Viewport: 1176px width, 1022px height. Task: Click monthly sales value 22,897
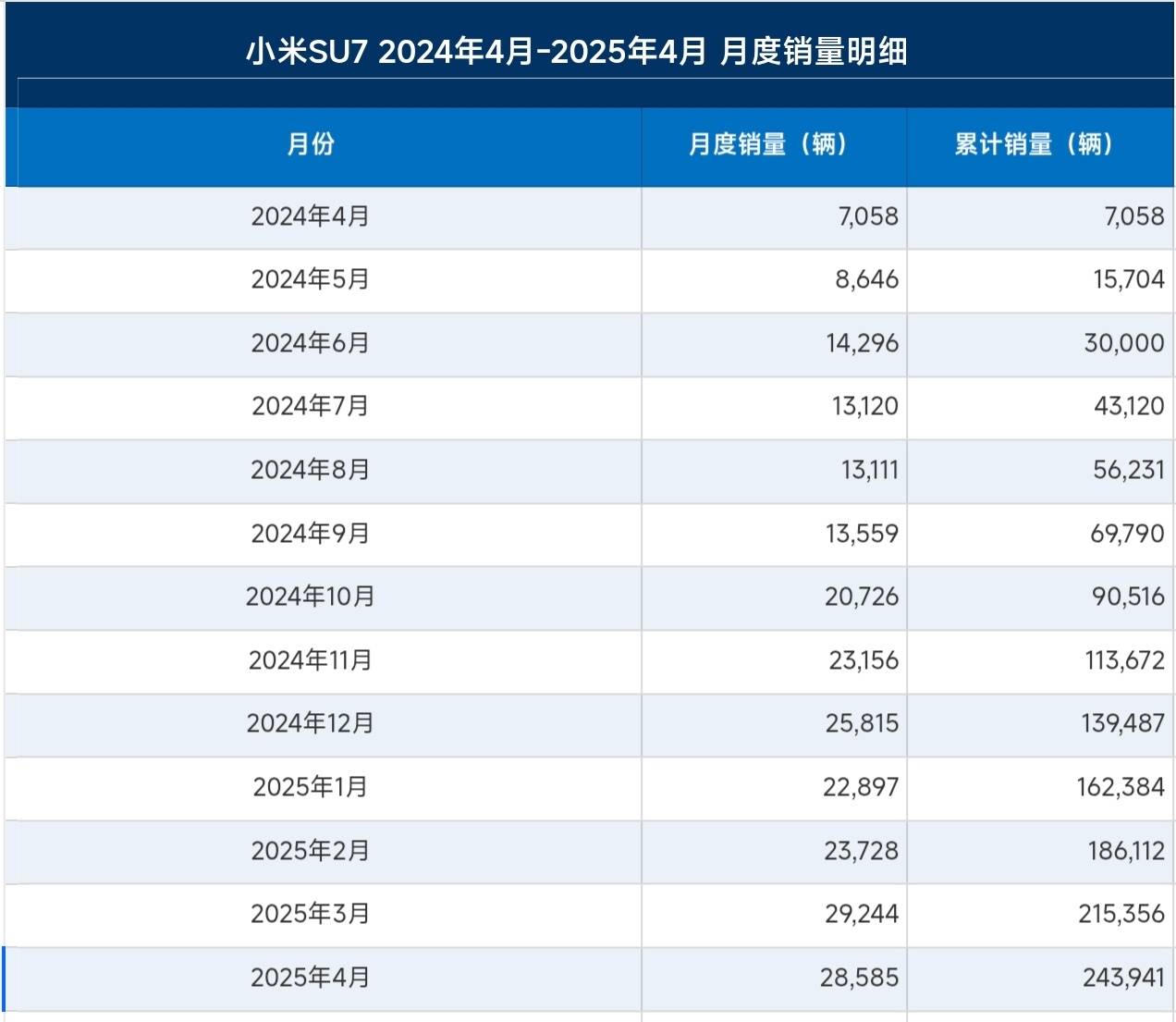click(x=861, y=787)
